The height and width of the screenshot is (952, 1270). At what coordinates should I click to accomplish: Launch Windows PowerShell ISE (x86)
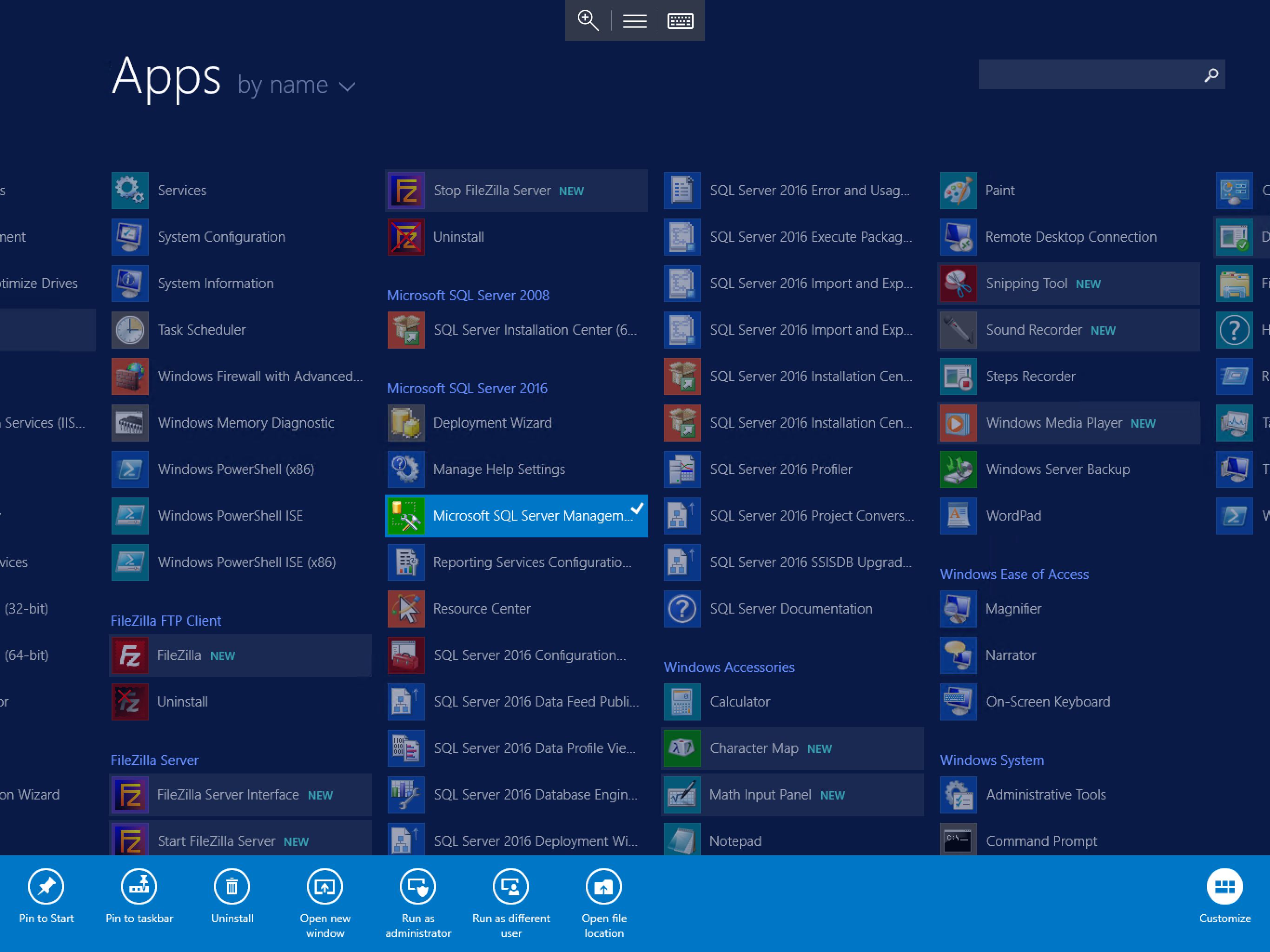pos(240,562)
